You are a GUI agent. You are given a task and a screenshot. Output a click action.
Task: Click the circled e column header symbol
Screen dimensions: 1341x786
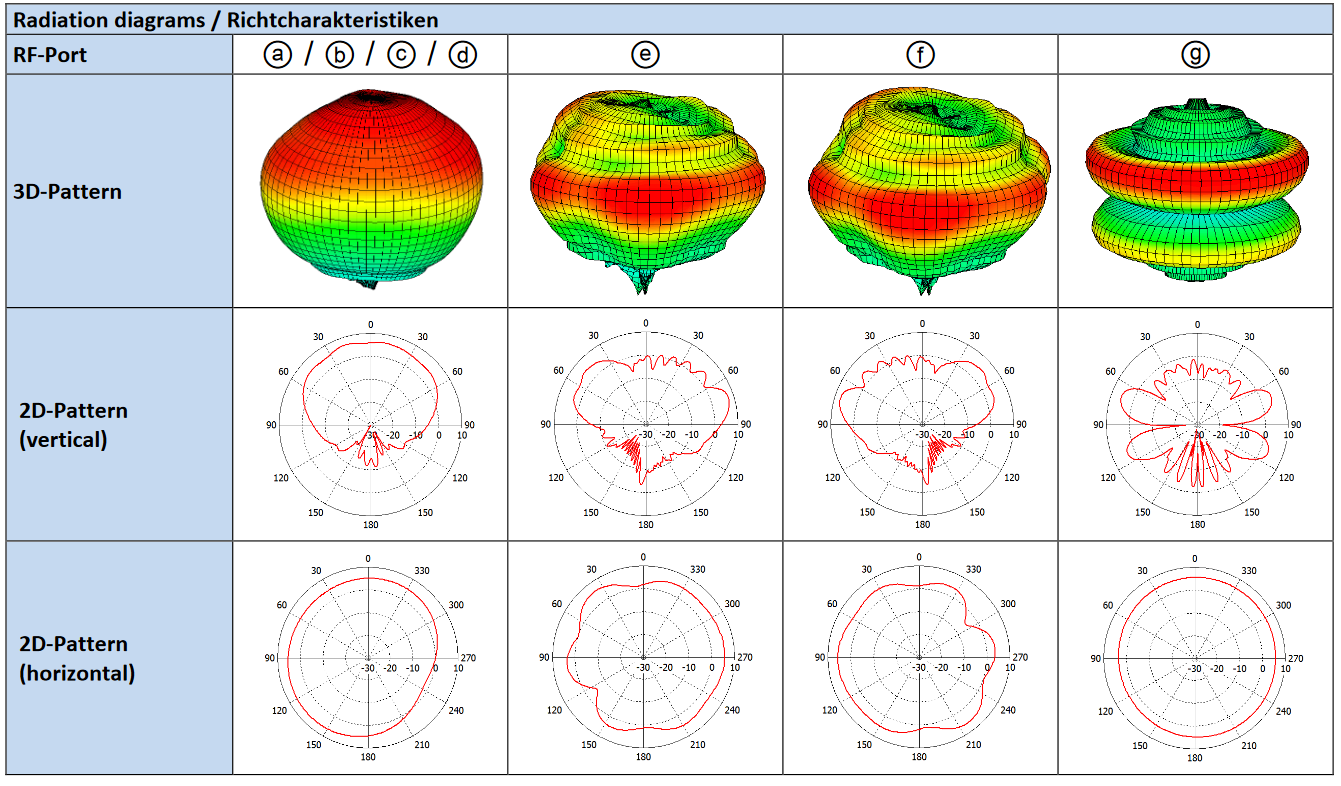pos(645,56)
